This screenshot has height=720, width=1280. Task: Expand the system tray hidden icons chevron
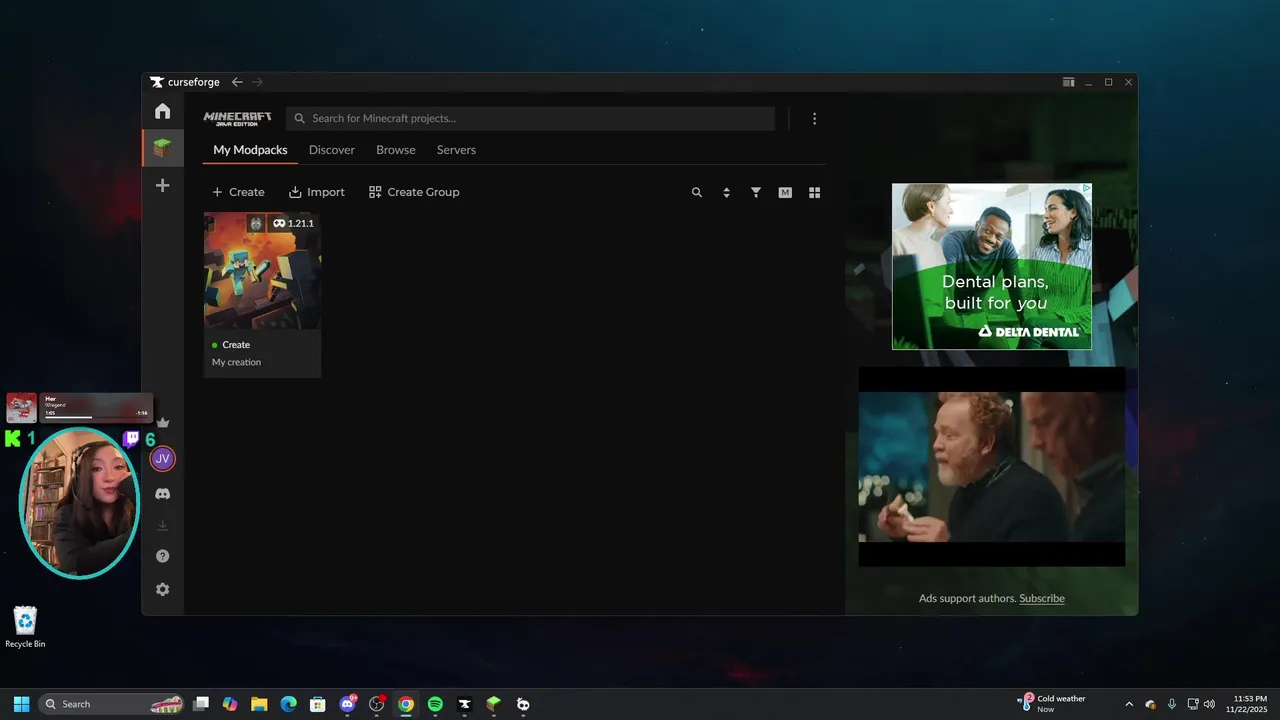[1129, 704]
